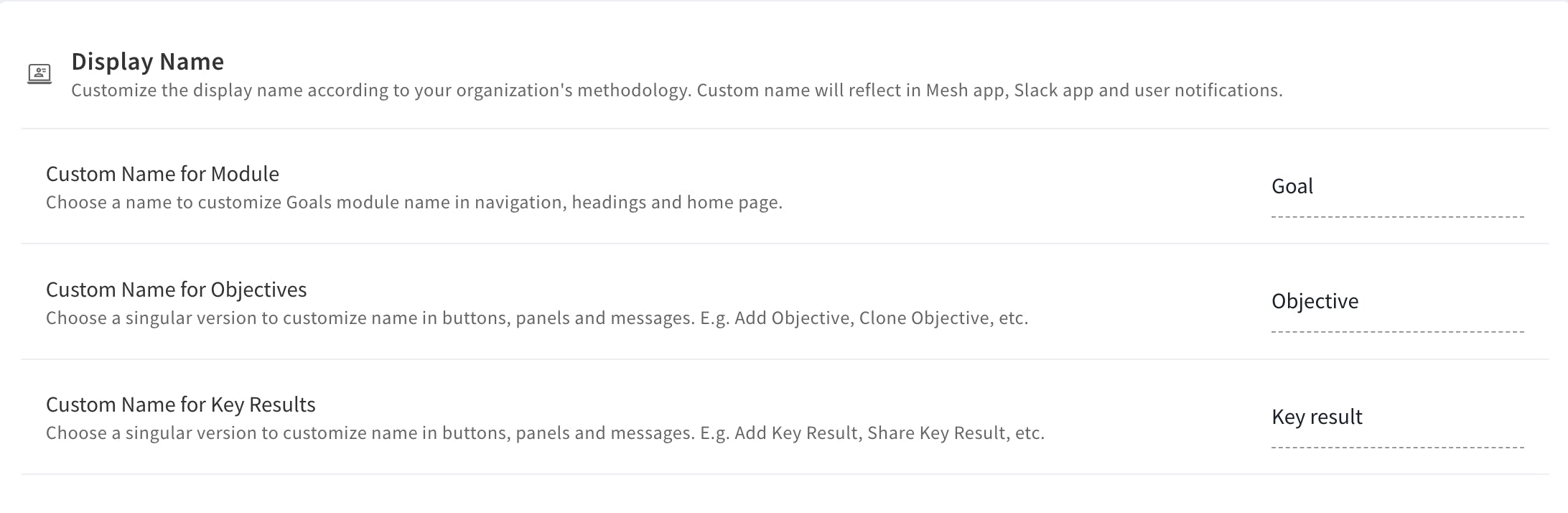Focus the Objective custom name field

click(1396, 302)
